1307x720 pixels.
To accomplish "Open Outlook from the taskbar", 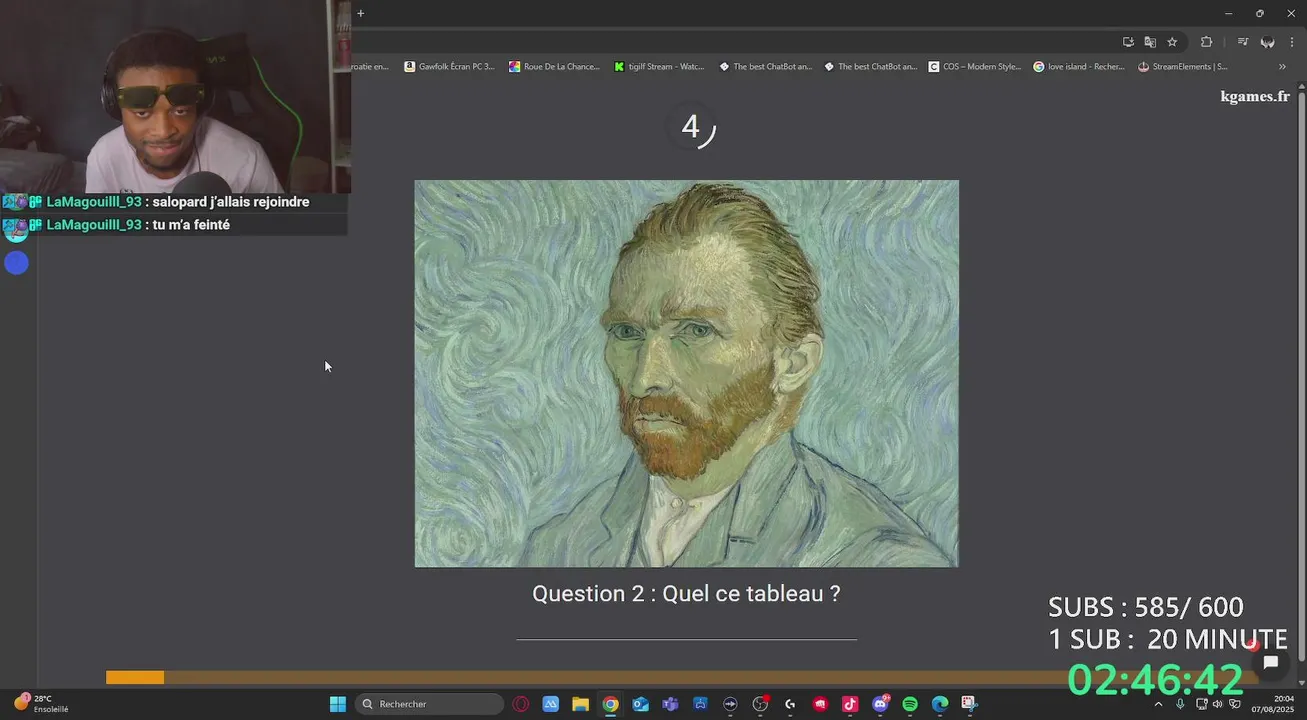I will (x=640, y=704).
